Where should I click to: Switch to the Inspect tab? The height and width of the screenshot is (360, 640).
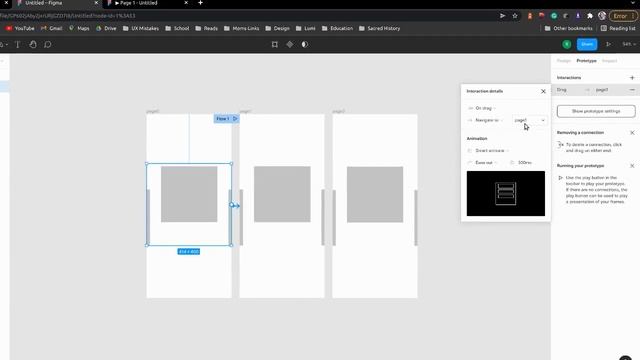coord(609,61)
